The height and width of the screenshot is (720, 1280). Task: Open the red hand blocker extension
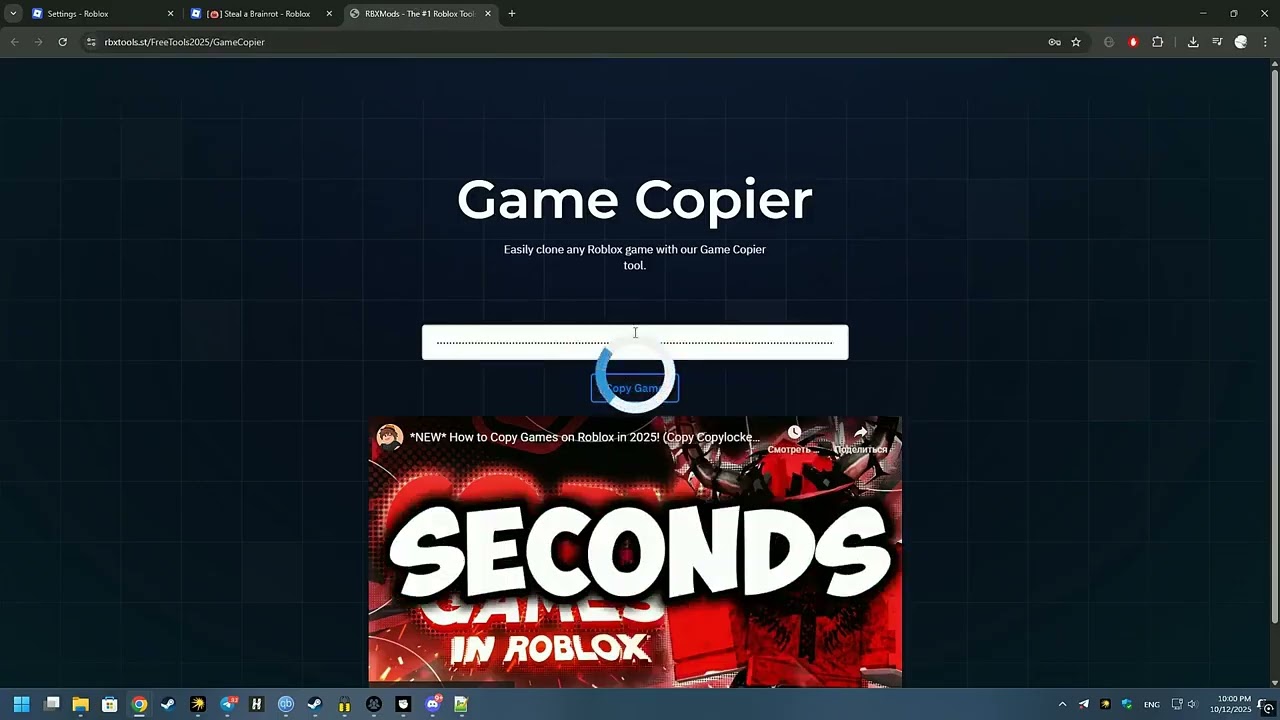(1133, 42)
